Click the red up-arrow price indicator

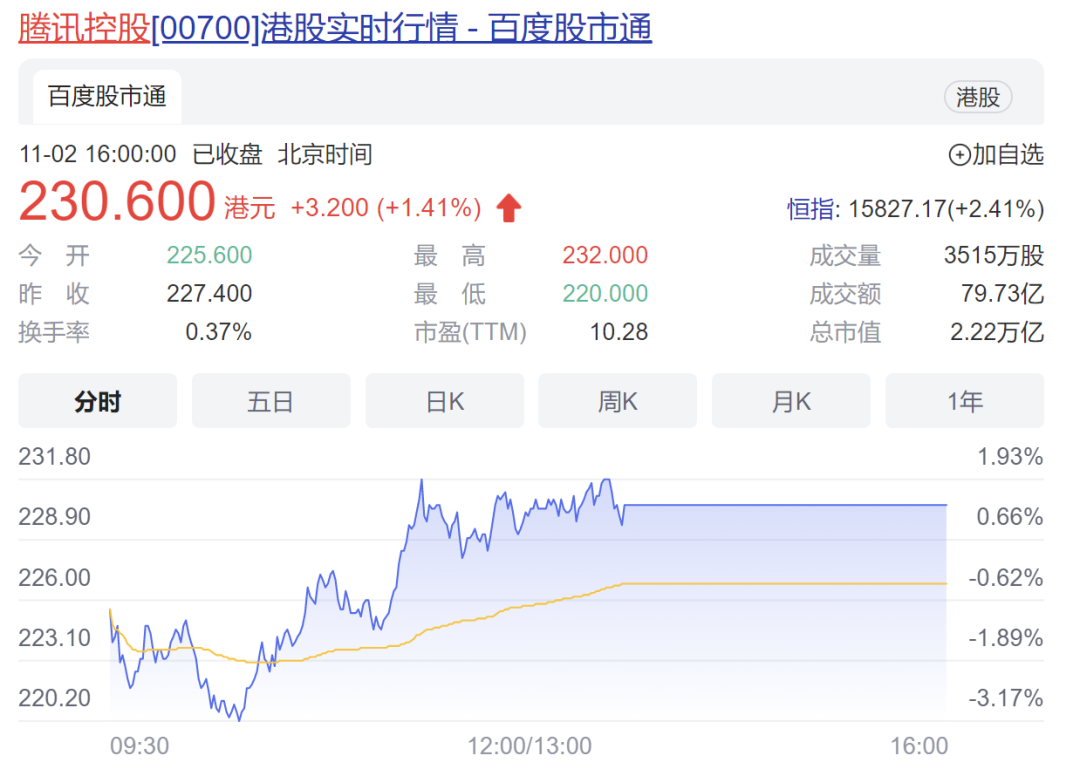(x=509, y=207)
